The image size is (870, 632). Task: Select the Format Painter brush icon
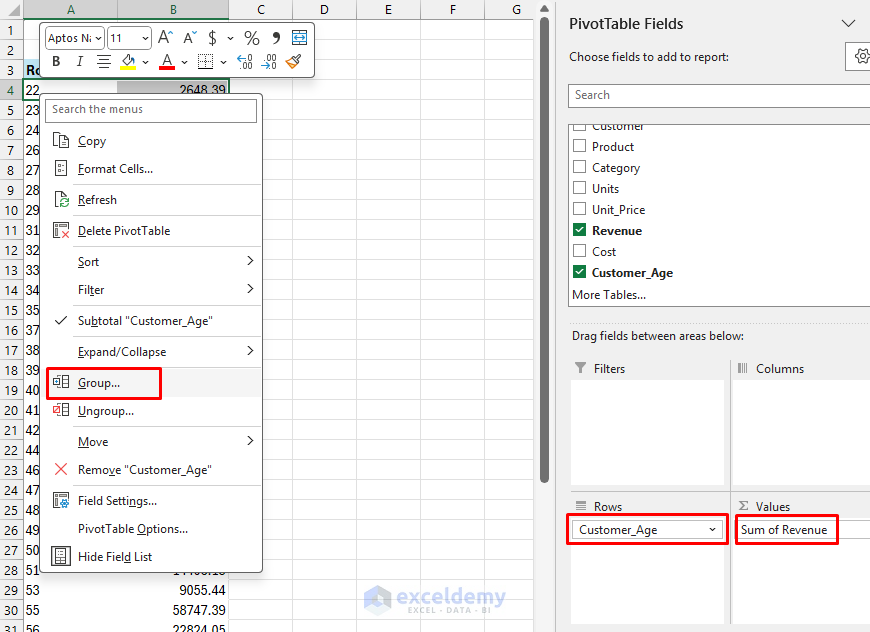click(x=294, y=61)
